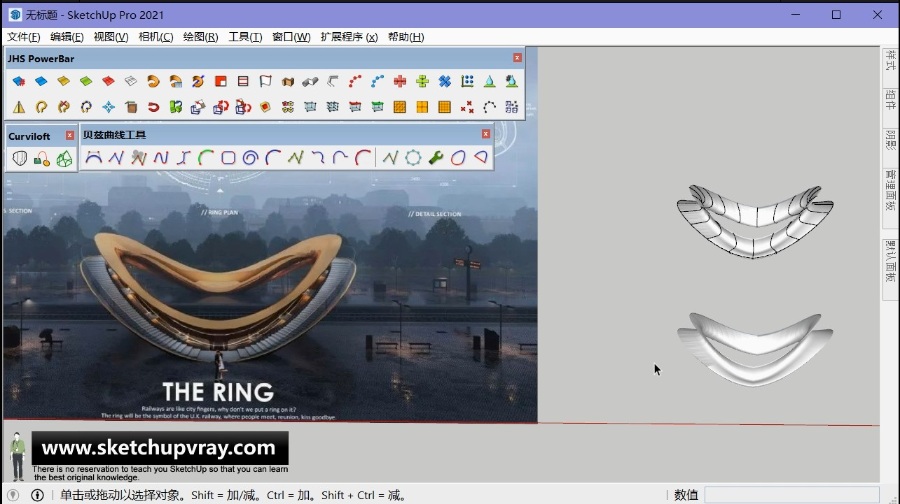Screen dimensions: 900x504
Task: Click the blue face icon in JHS PowerBar
Action: pyautogui.click(x=41, y=82)
